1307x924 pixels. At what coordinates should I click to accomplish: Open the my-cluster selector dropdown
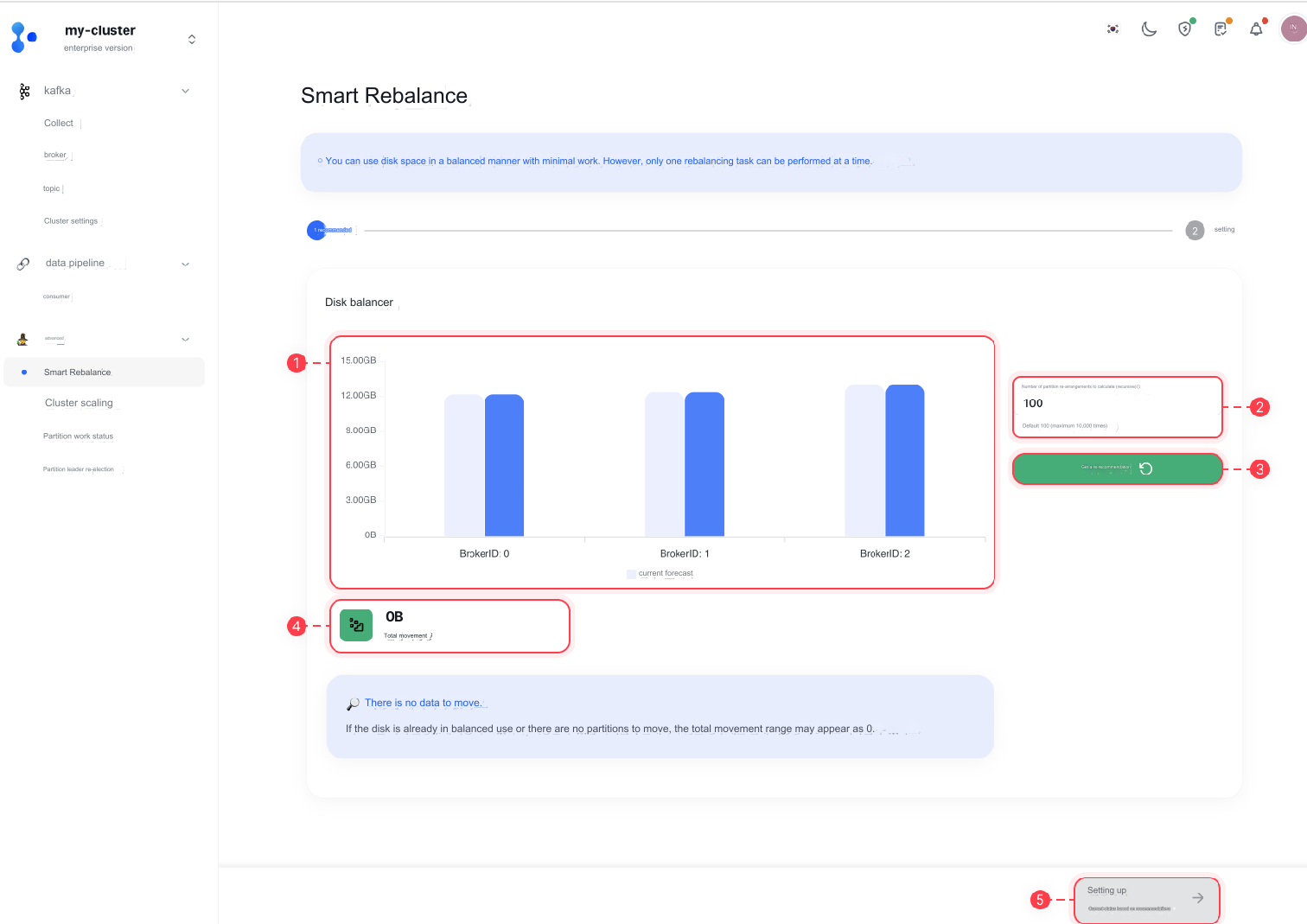coord(191,39)
